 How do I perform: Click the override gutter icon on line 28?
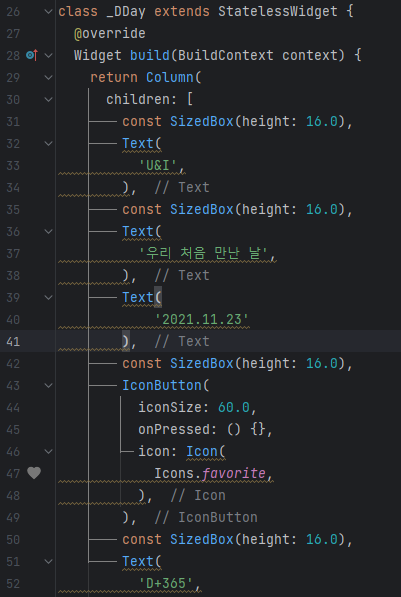(32, 56)
